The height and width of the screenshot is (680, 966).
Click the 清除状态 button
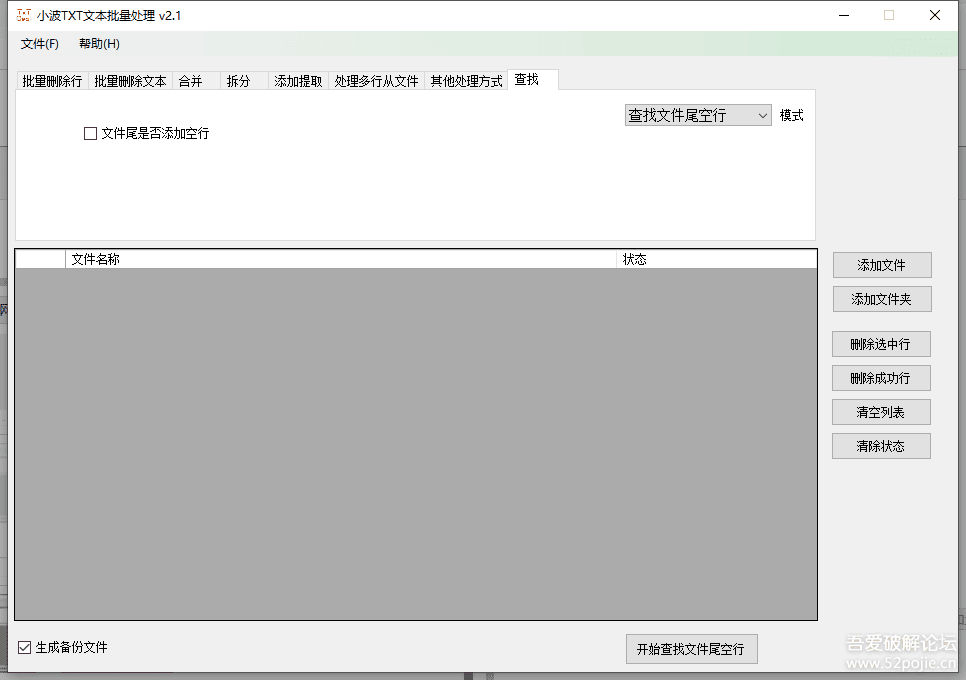881,445
